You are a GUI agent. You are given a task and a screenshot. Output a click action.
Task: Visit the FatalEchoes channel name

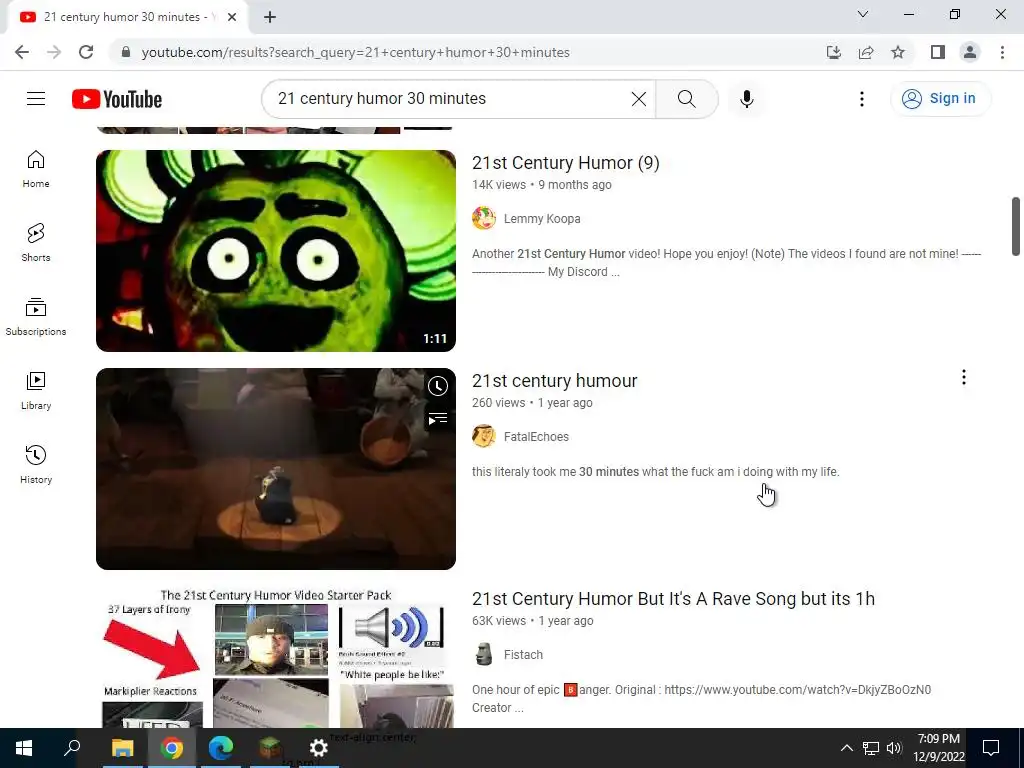(x=536, y=437)
